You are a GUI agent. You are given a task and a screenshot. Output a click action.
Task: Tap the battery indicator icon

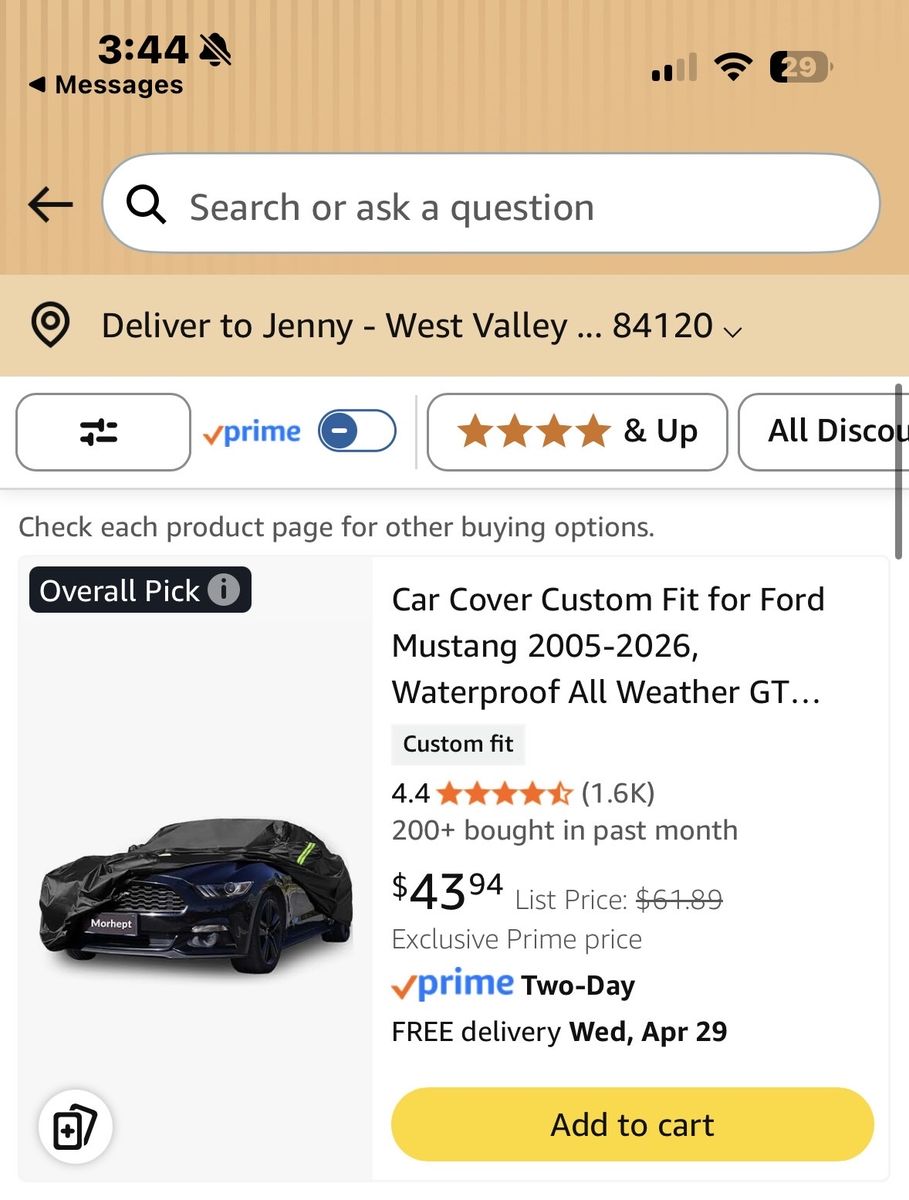tap(800, 68)
